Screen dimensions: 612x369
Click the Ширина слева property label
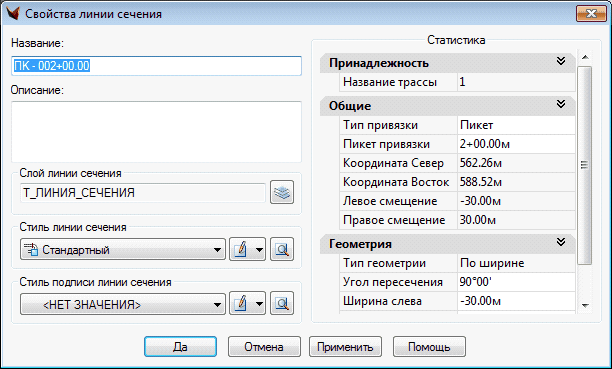382,301
